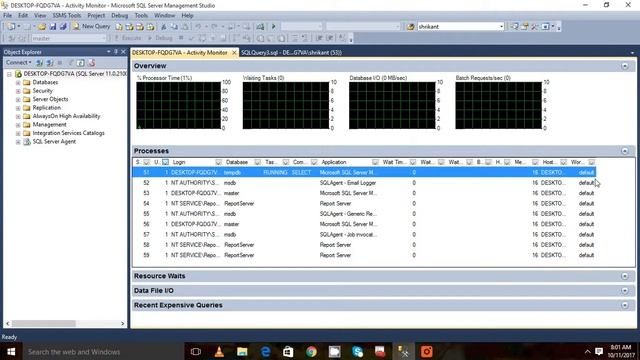Open the Edit menu
Viewport: 640px width, 360px height.
pyautogui.click(x=23, y=16)
